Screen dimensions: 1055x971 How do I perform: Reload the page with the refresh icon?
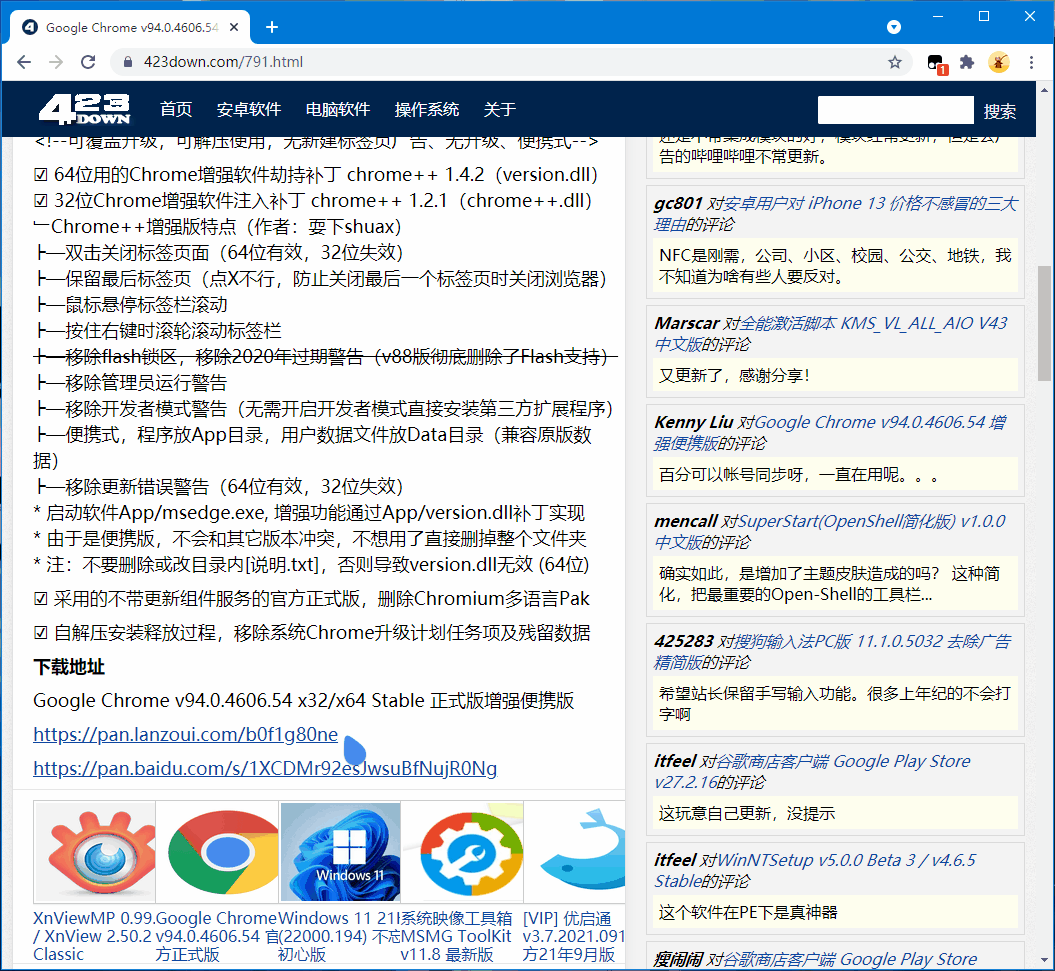pyautogui.click(x=88, y=62)
